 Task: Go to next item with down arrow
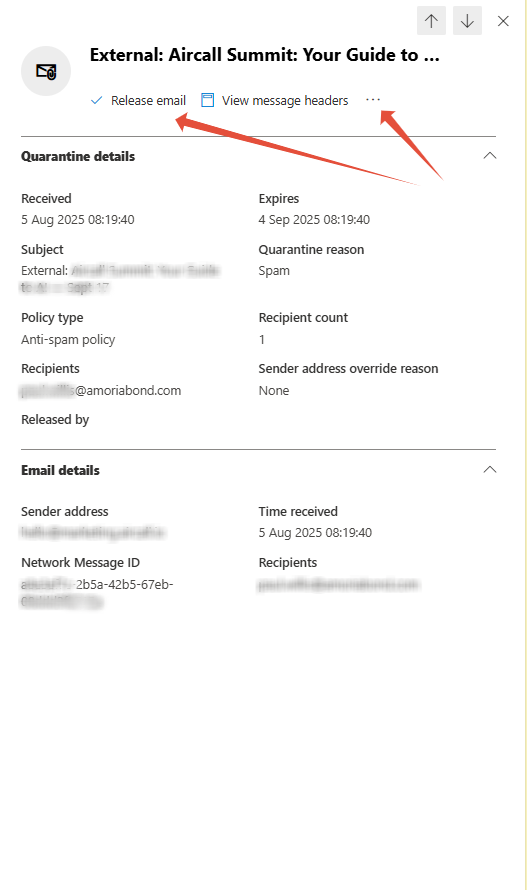(467, 21)
